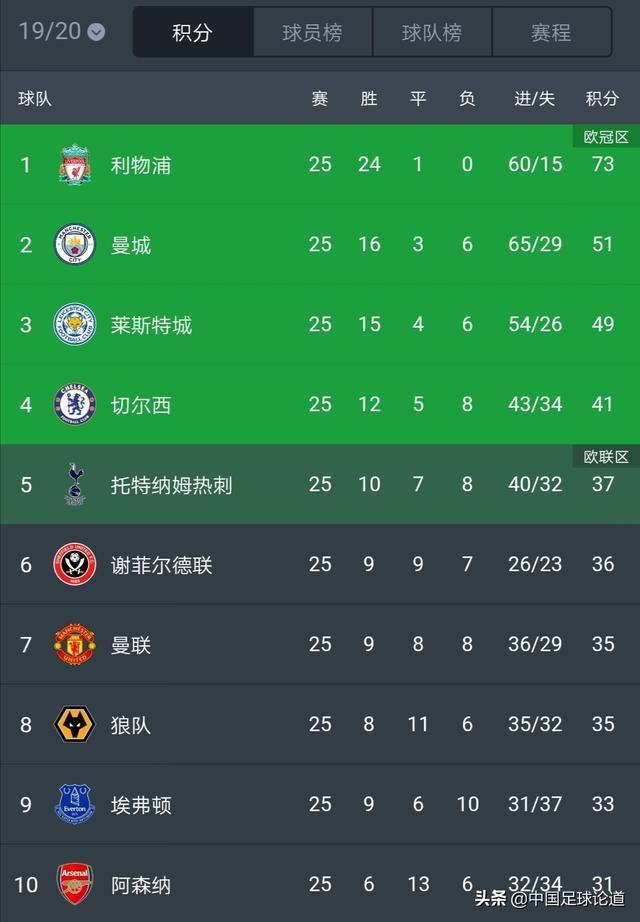The image size is (640, 922).
Task: Click the Liverpool club crest
Action: pos(75,165)
